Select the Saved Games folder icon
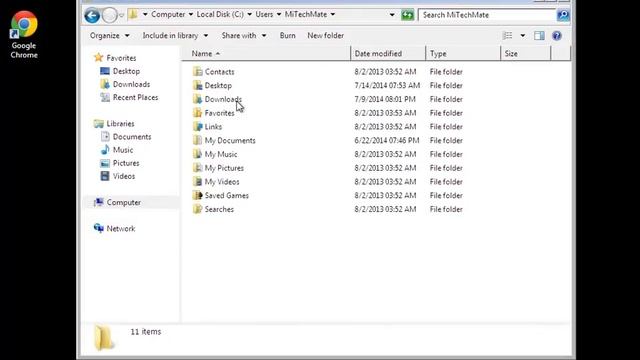 coord(198,195)
